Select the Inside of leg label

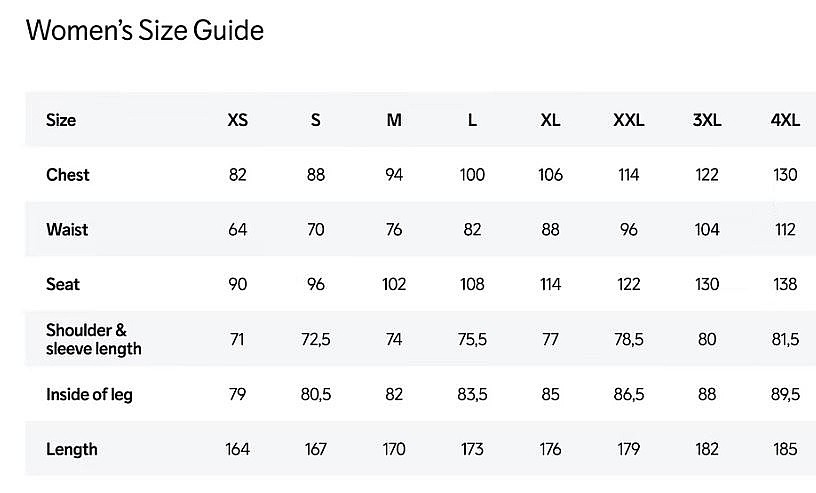[x=89, y=395]
